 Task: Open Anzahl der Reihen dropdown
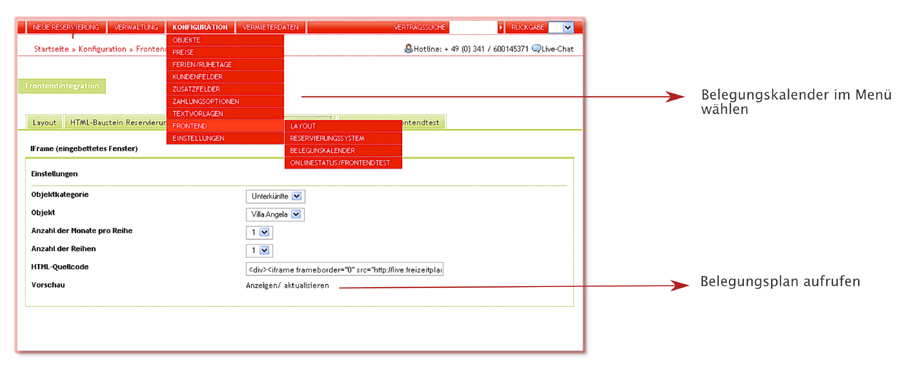[x=259, y=250]
